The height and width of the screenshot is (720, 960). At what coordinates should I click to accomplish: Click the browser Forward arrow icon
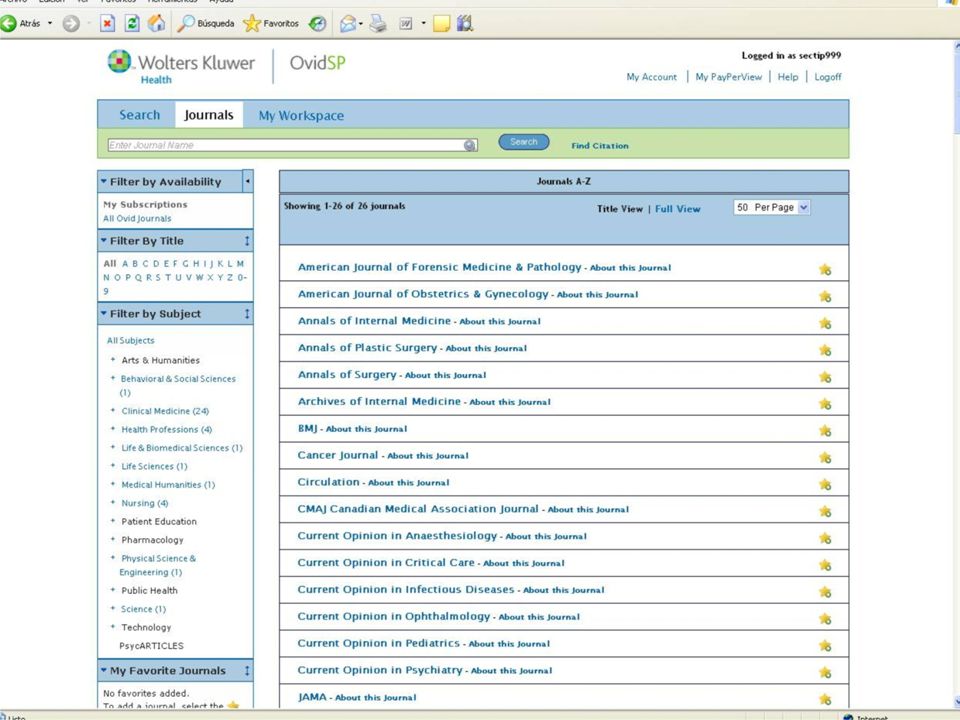pos(71,23)
